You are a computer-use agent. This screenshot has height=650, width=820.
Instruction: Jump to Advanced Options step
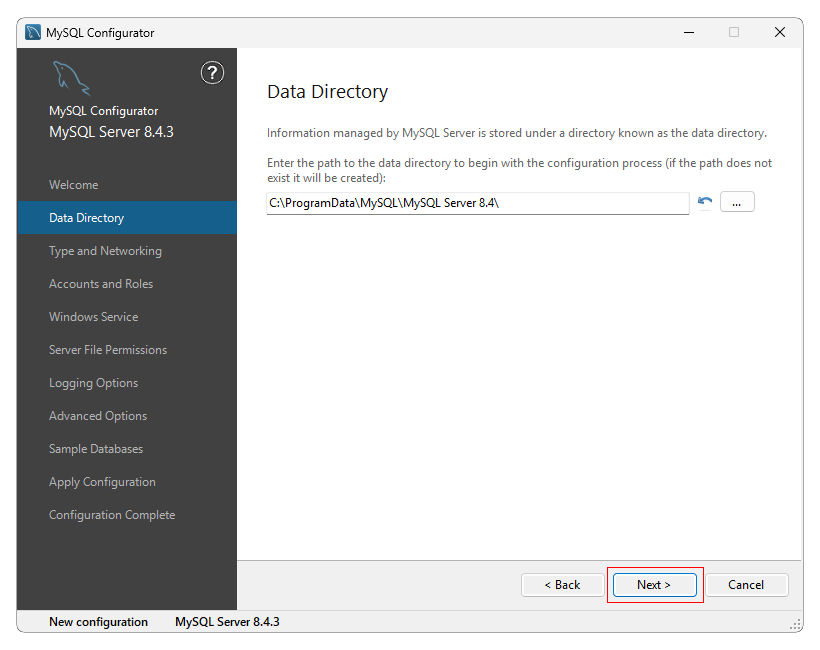pyautogui.click(x=98, y=416)
